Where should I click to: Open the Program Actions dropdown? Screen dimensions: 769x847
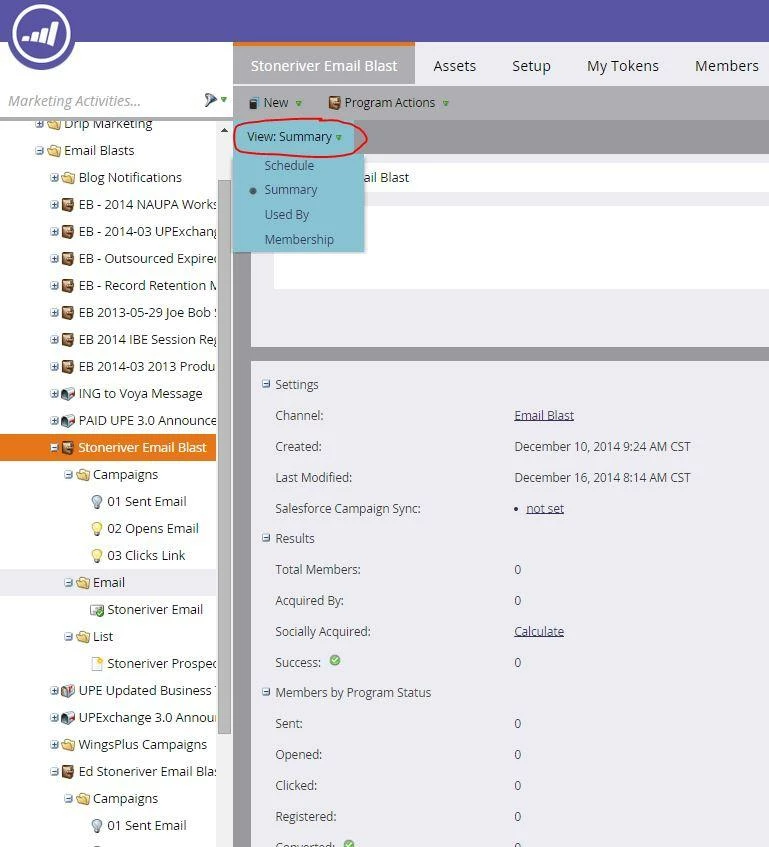click(389, 103)
